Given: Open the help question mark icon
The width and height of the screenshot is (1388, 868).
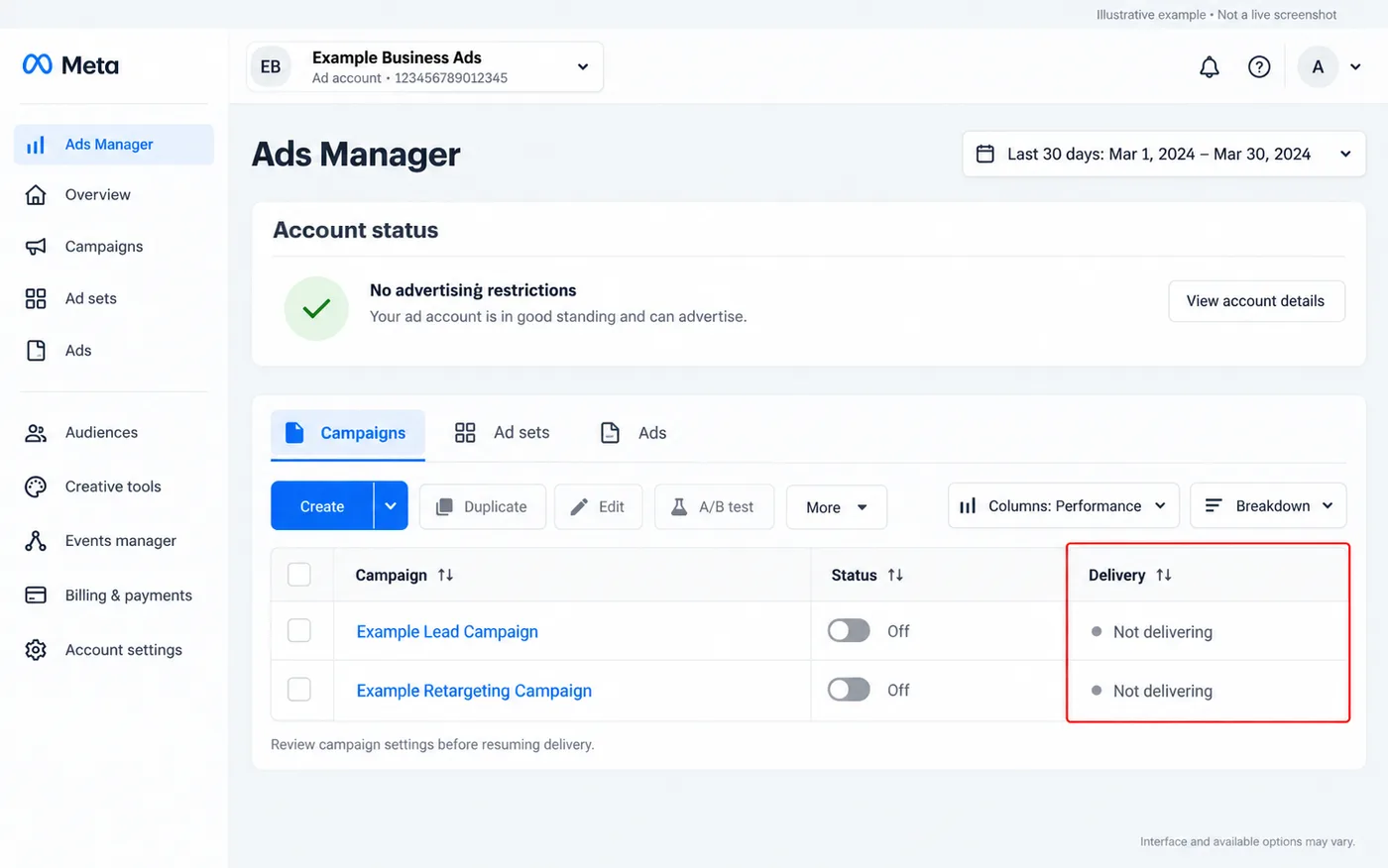Looking at the screenshot, I should (x=1259, y=67).
